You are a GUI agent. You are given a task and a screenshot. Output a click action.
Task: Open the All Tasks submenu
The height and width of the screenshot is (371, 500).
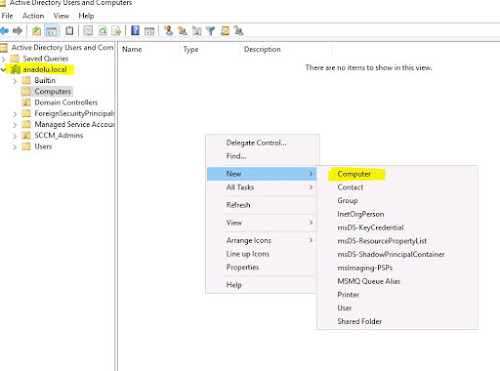pos(262,187)
